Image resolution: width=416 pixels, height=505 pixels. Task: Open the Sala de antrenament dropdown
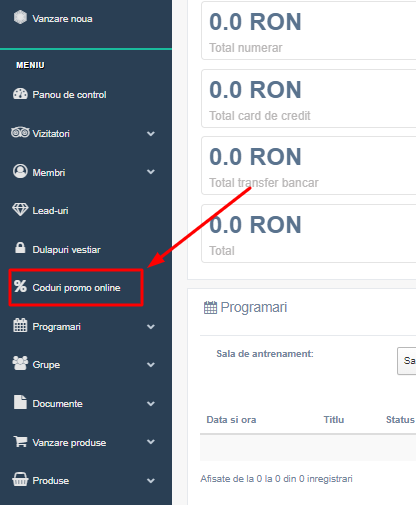(x=407, y=361)
